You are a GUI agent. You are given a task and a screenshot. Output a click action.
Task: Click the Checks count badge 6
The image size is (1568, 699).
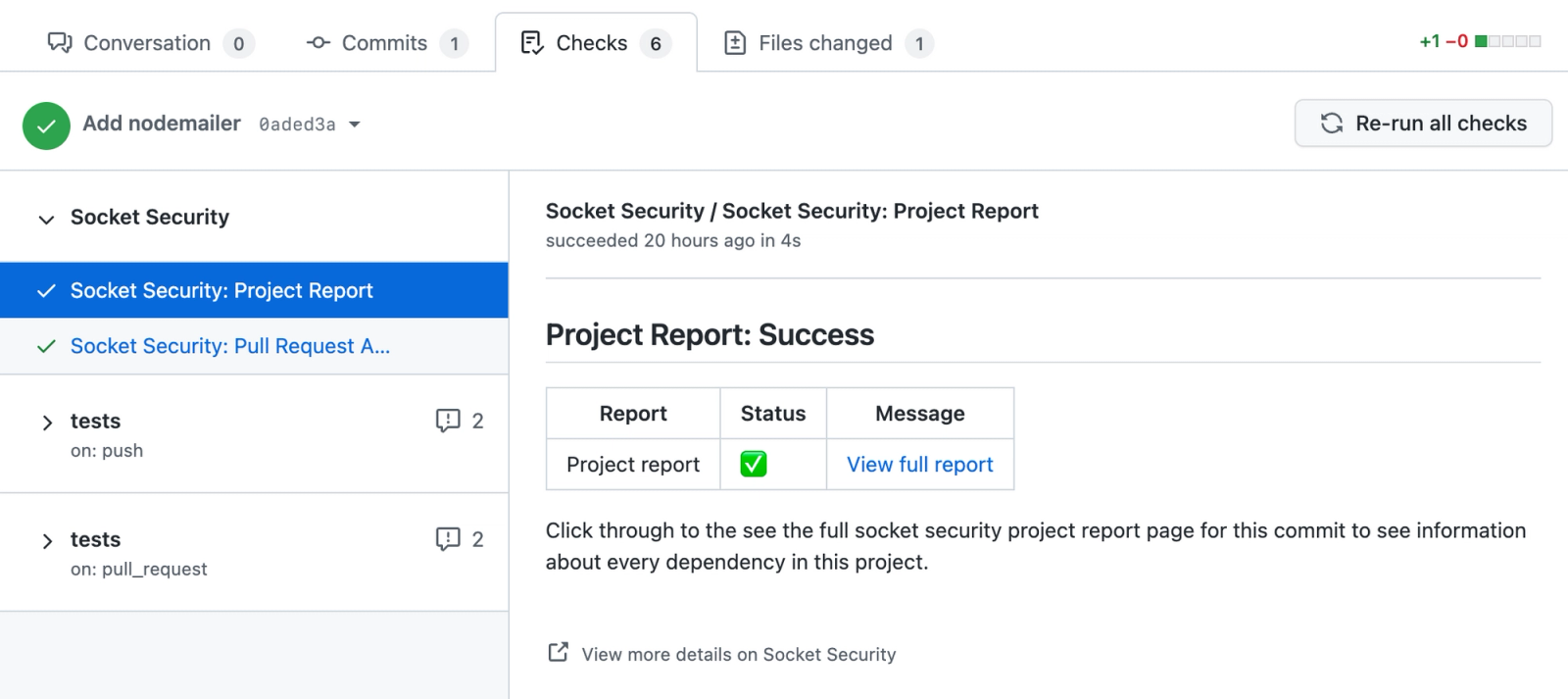point(656,43)
